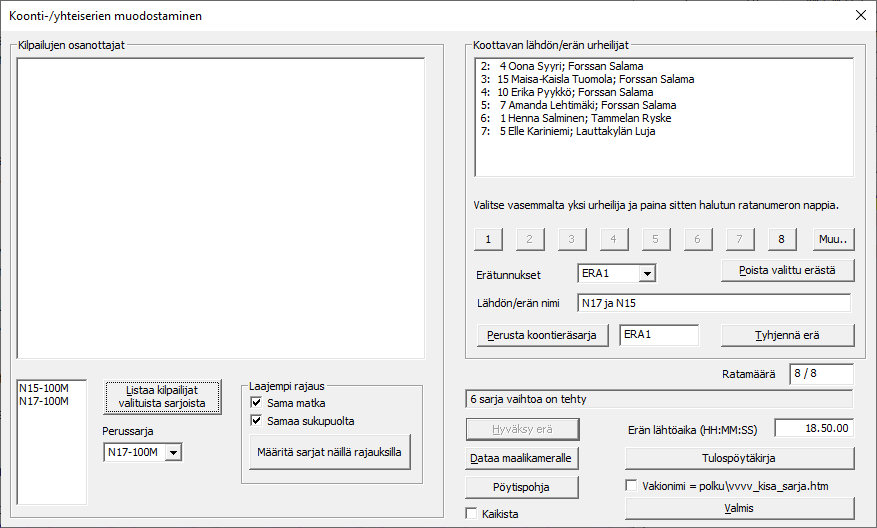This screenshot has width=877, height=528.
Task: Select N17-100M in the series list
Action: point(43,401)
